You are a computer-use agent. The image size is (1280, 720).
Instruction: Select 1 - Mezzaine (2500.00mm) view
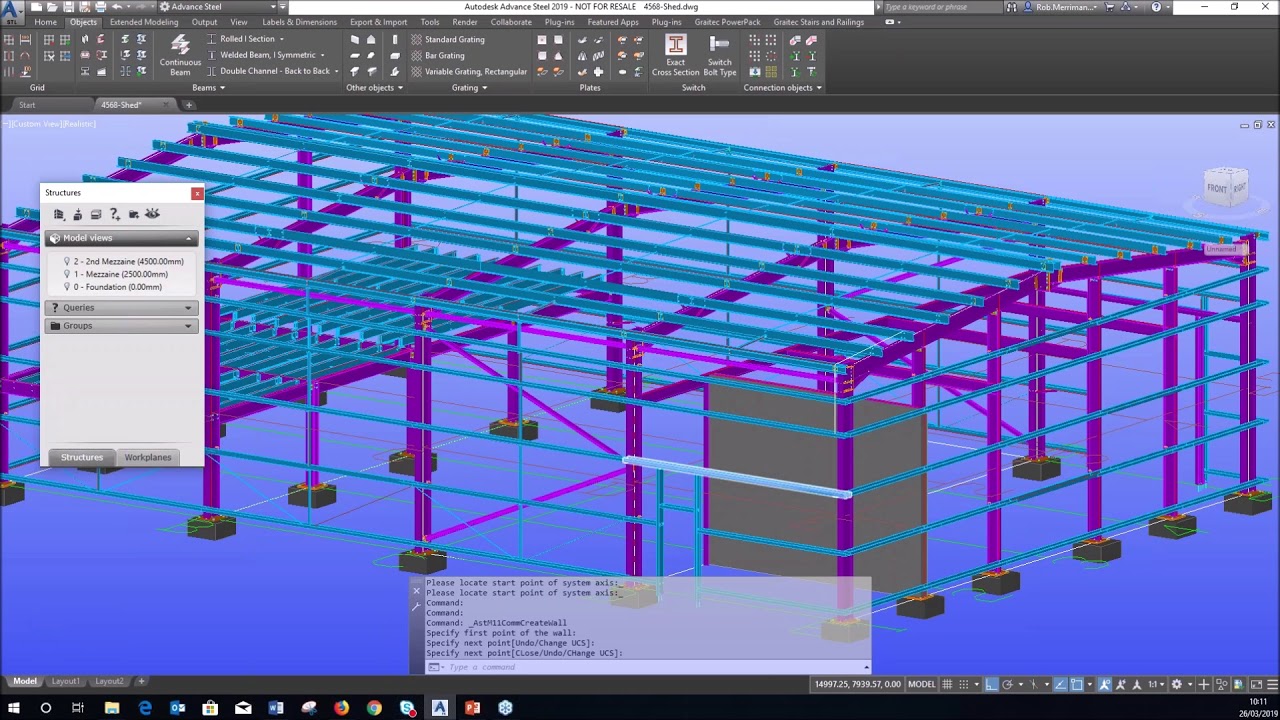(120, 274)
